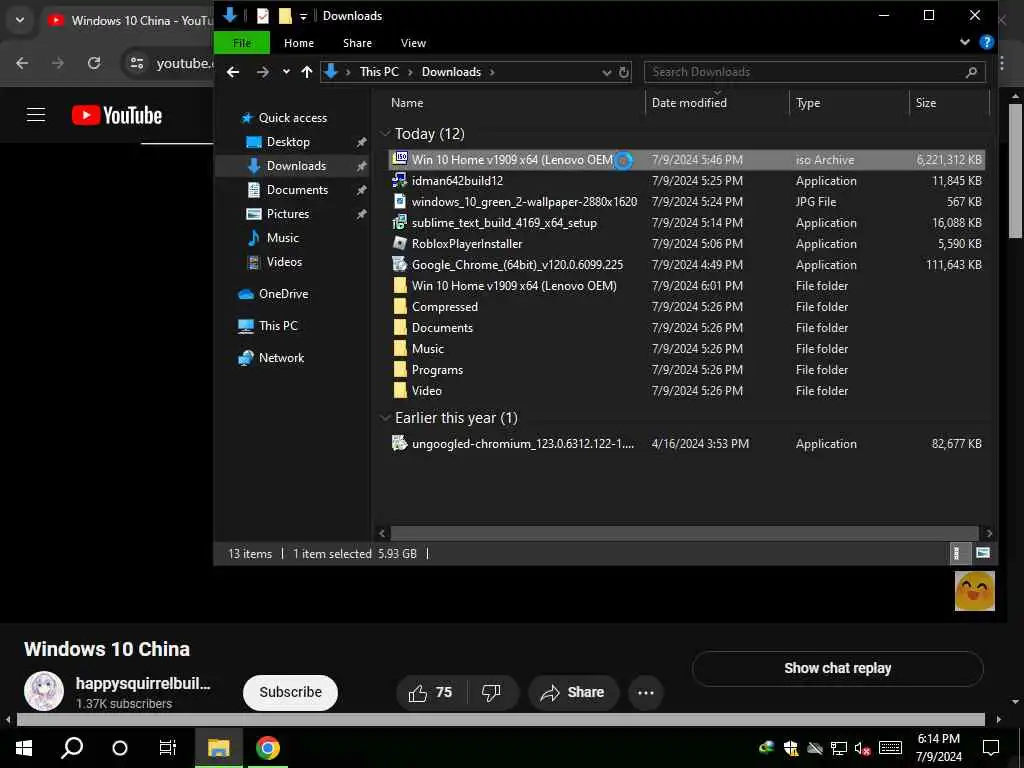Viewport: 1024px width, 768px height.
Task: Click the Search Downloads field
Action: click(x=814, y=72)
